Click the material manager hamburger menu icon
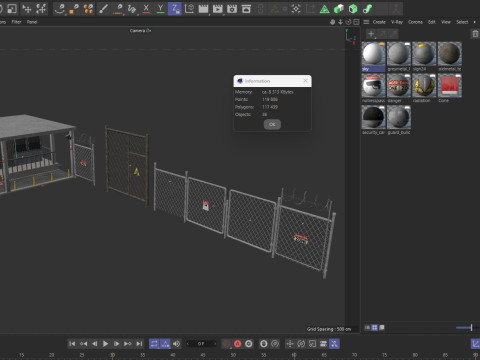This screenshot has width=480, height=360. tap(366, 22)
